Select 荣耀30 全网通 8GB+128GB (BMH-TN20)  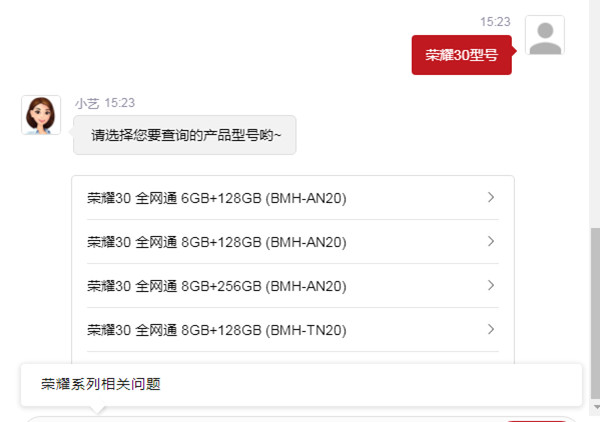293,330
